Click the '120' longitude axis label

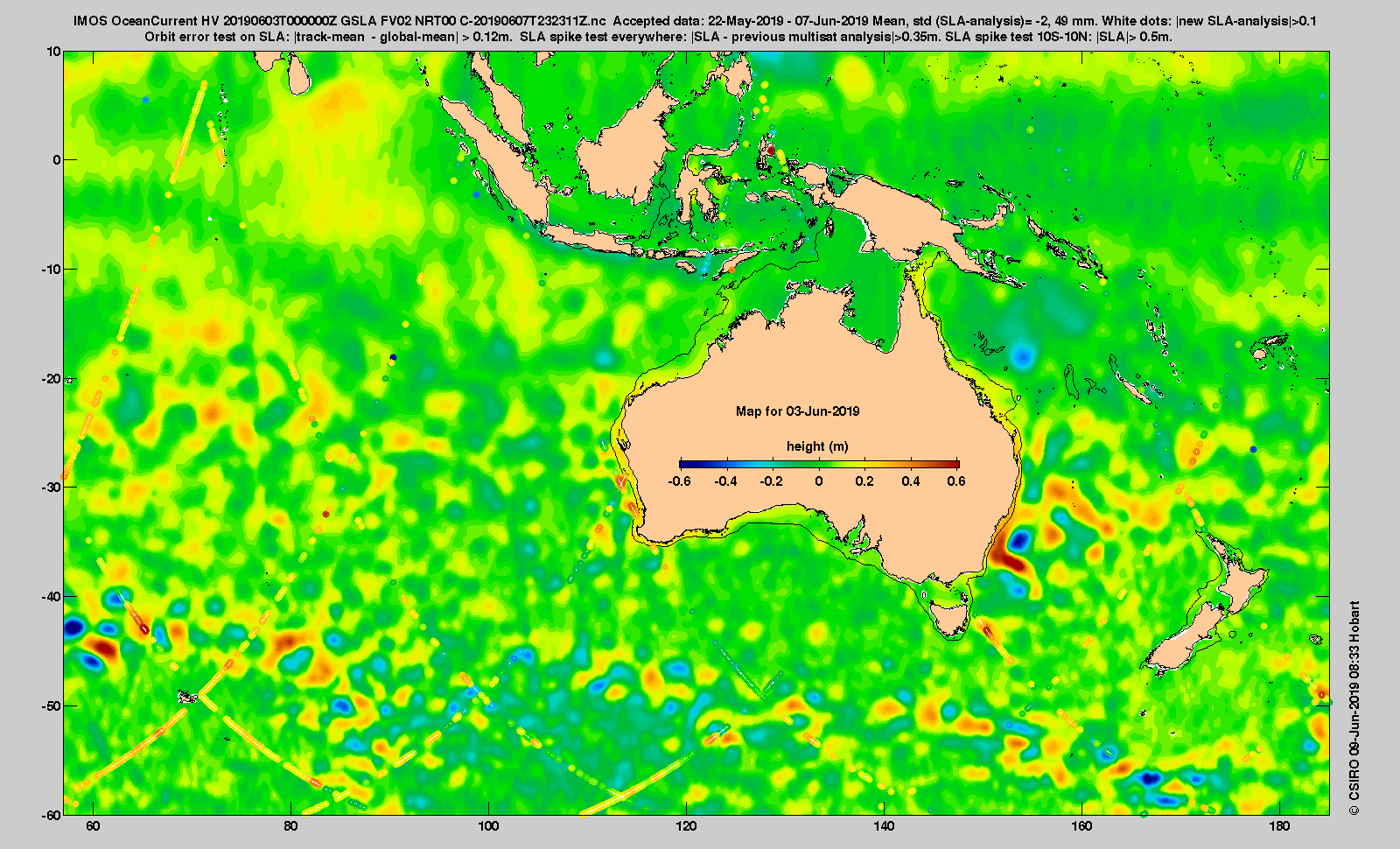[686, 826]
